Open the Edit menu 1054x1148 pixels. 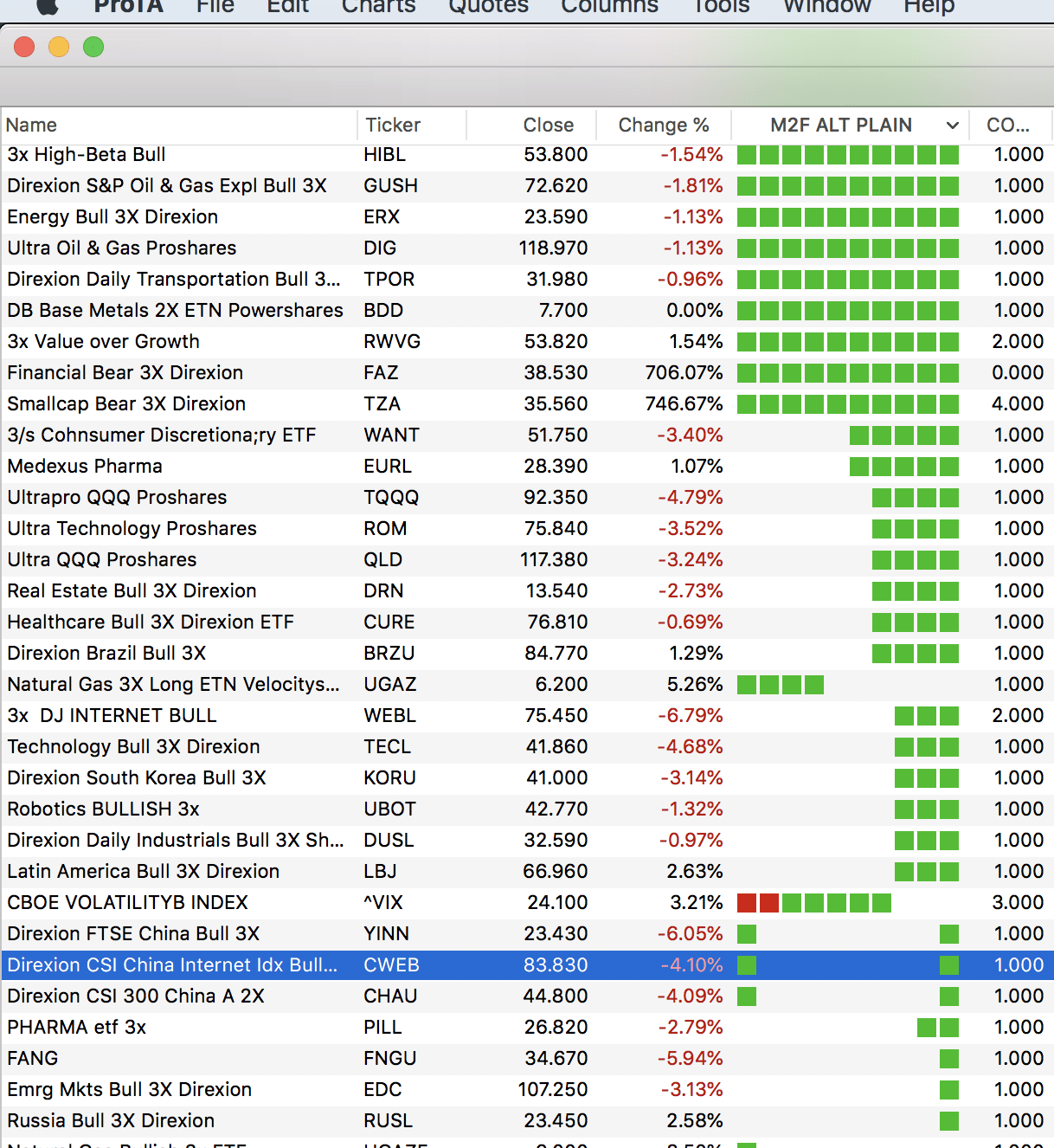[288, 6]
